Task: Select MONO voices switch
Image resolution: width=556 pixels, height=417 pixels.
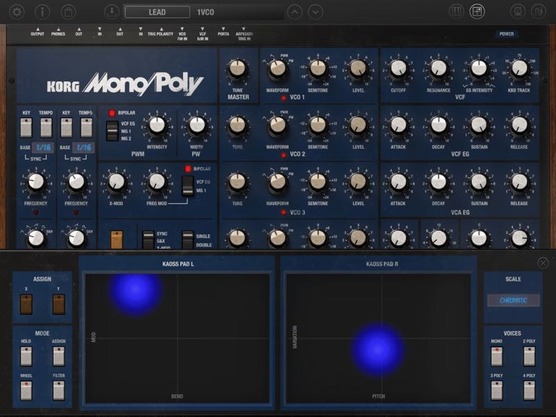Action: point(497,356)
